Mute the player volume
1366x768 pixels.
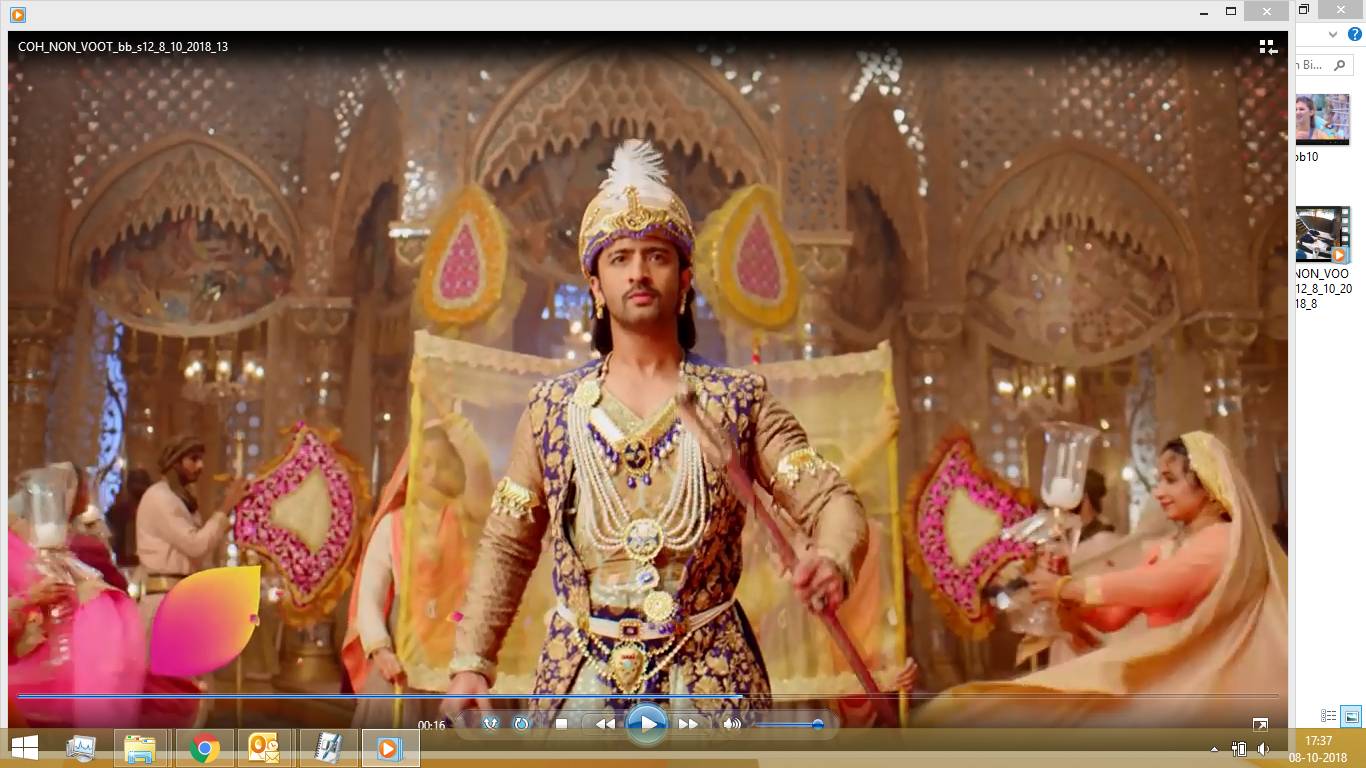point(732,724)
